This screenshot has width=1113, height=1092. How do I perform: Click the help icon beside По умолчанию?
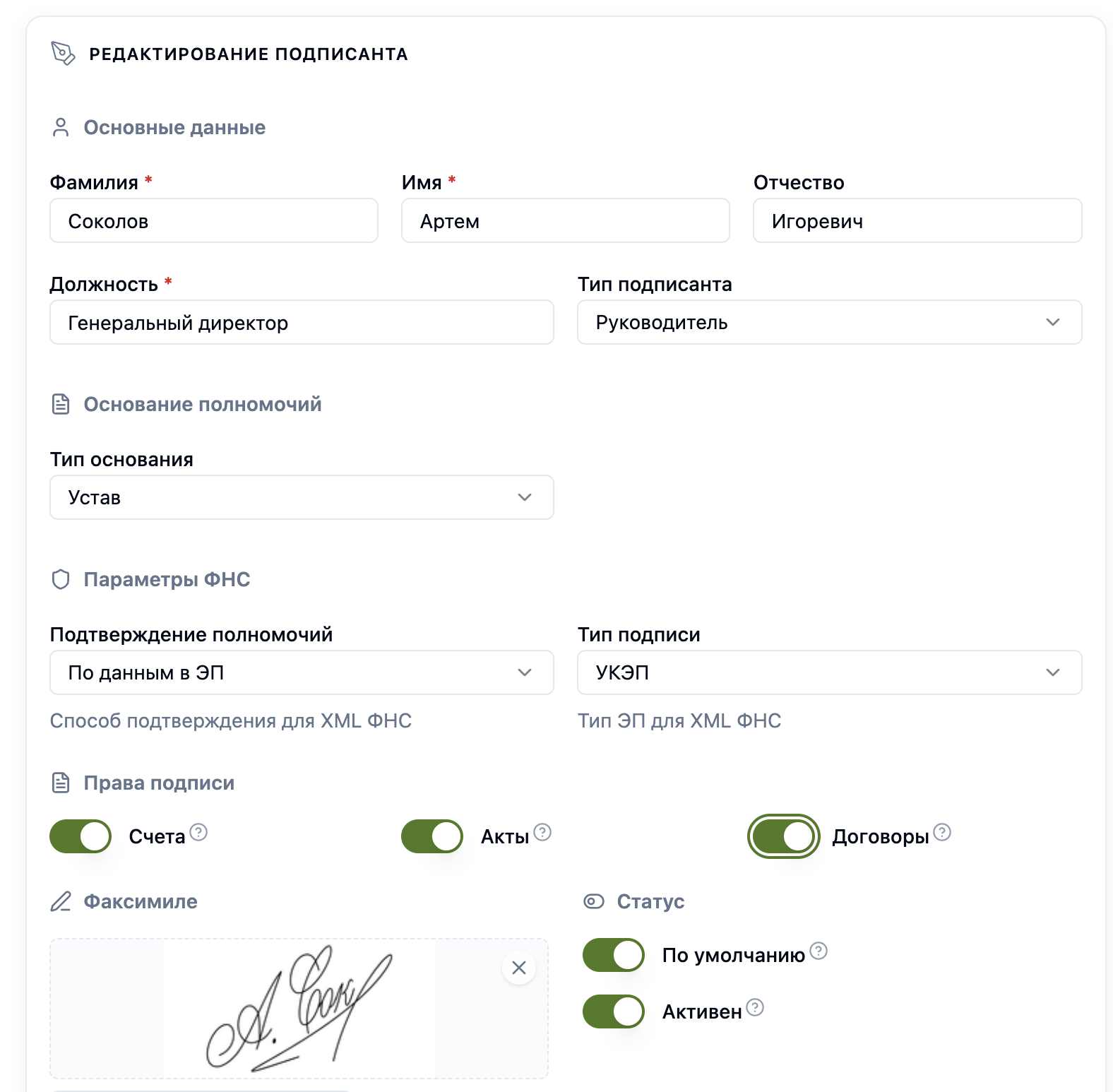819,951
